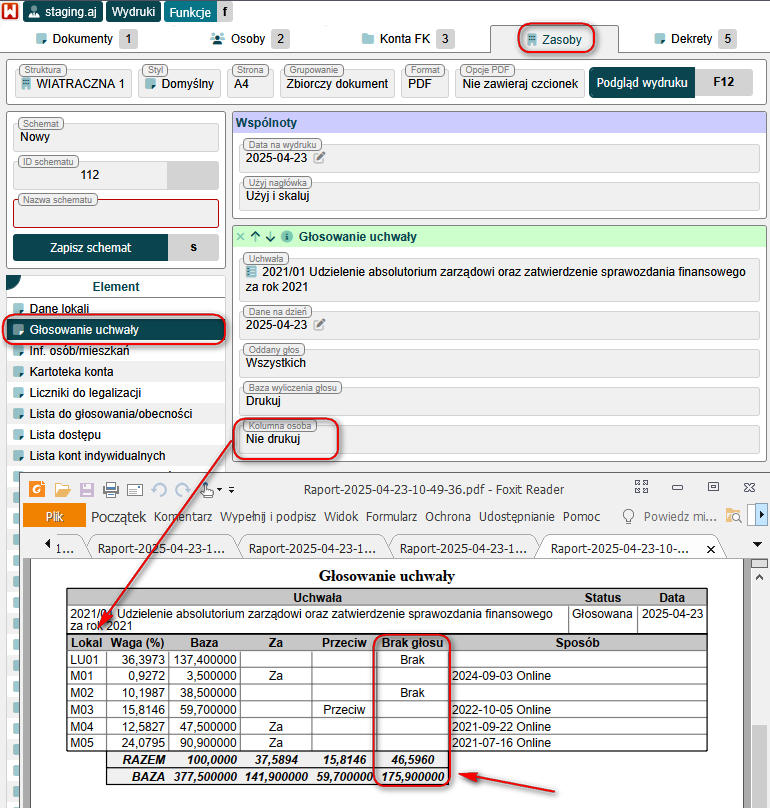Select Liczniki do legalizacji element

[x=116, y=393]
